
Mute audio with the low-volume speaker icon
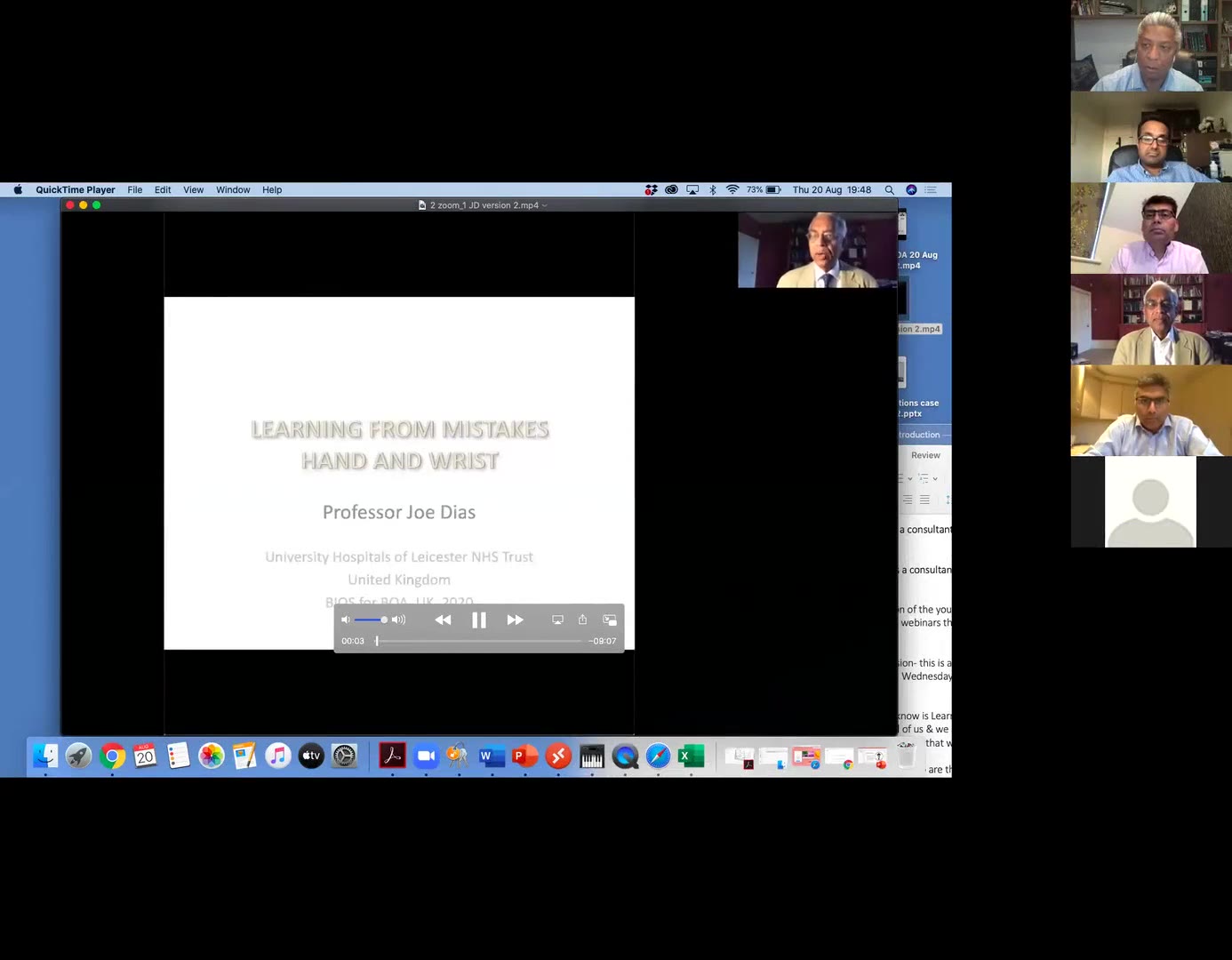(346, 620)
